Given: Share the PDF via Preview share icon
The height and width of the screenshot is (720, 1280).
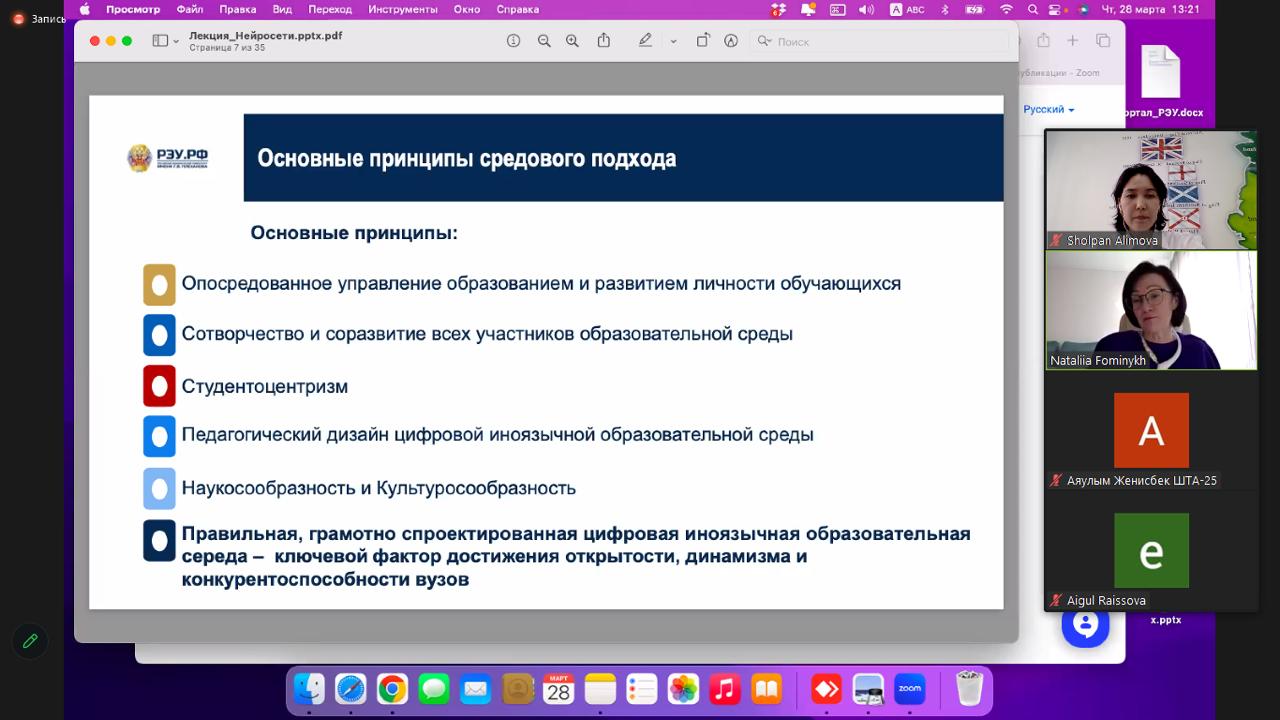Looking at the screenshot, I should coord(603,41).
